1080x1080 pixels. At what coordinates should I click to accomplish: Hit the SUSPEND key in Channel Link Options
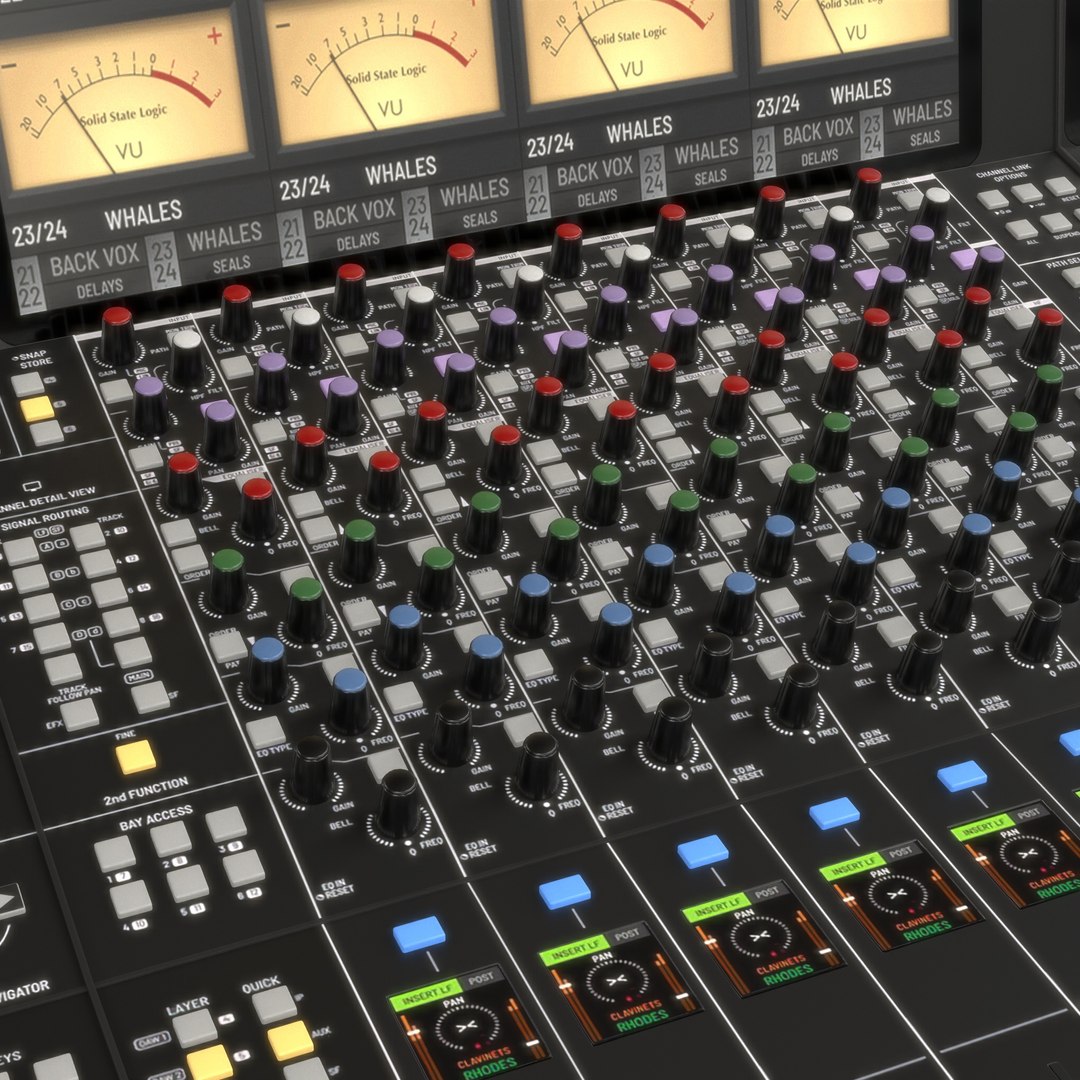(1056, 222)
